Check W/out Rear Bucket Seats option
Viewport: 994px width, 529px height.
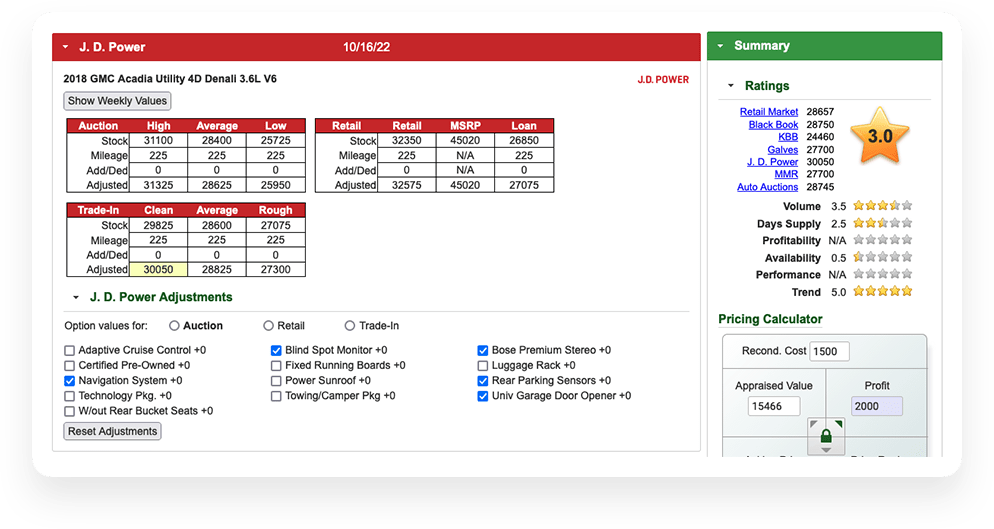tap(70, 411)
